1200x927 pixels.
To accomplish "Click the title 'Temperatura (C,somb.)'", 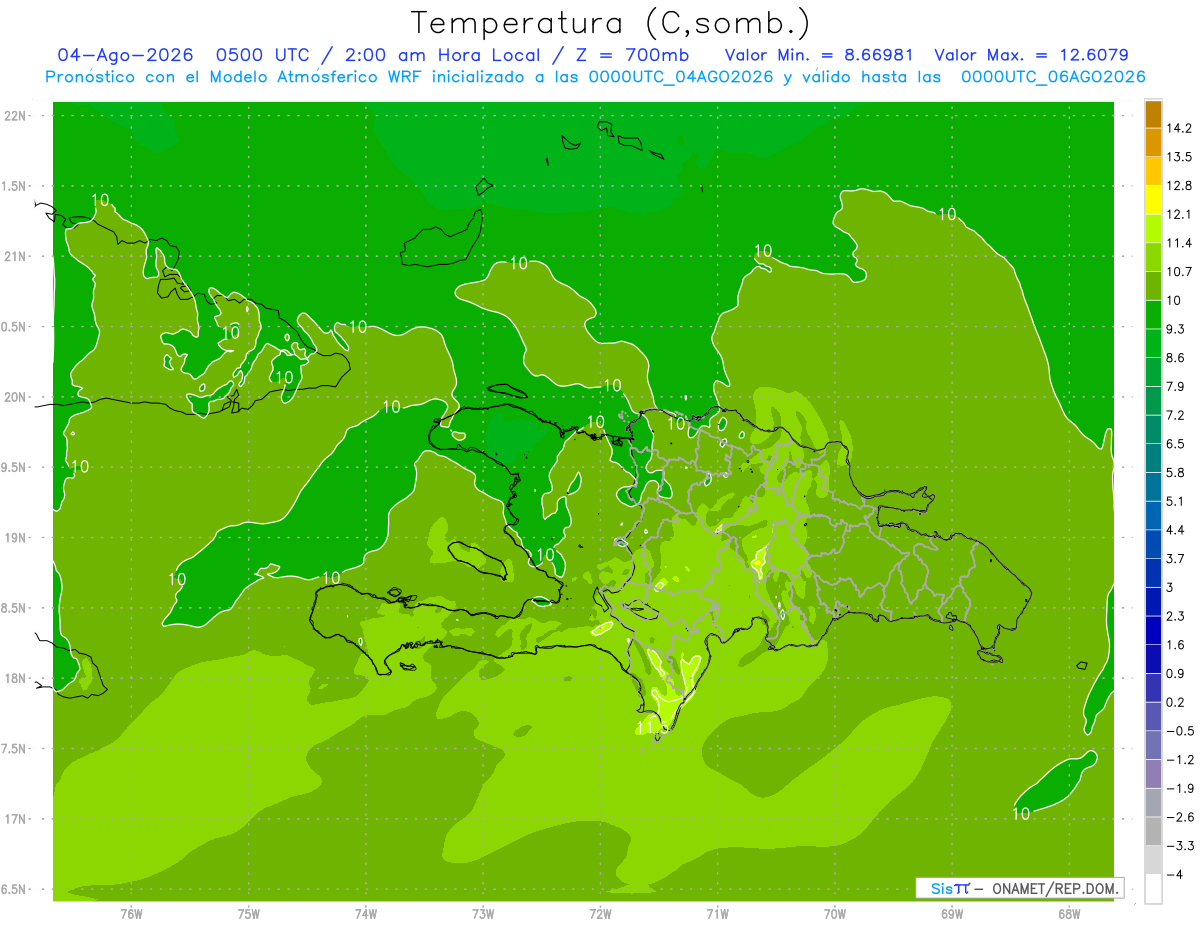I will pyautogui.click(x=611, y=22).
